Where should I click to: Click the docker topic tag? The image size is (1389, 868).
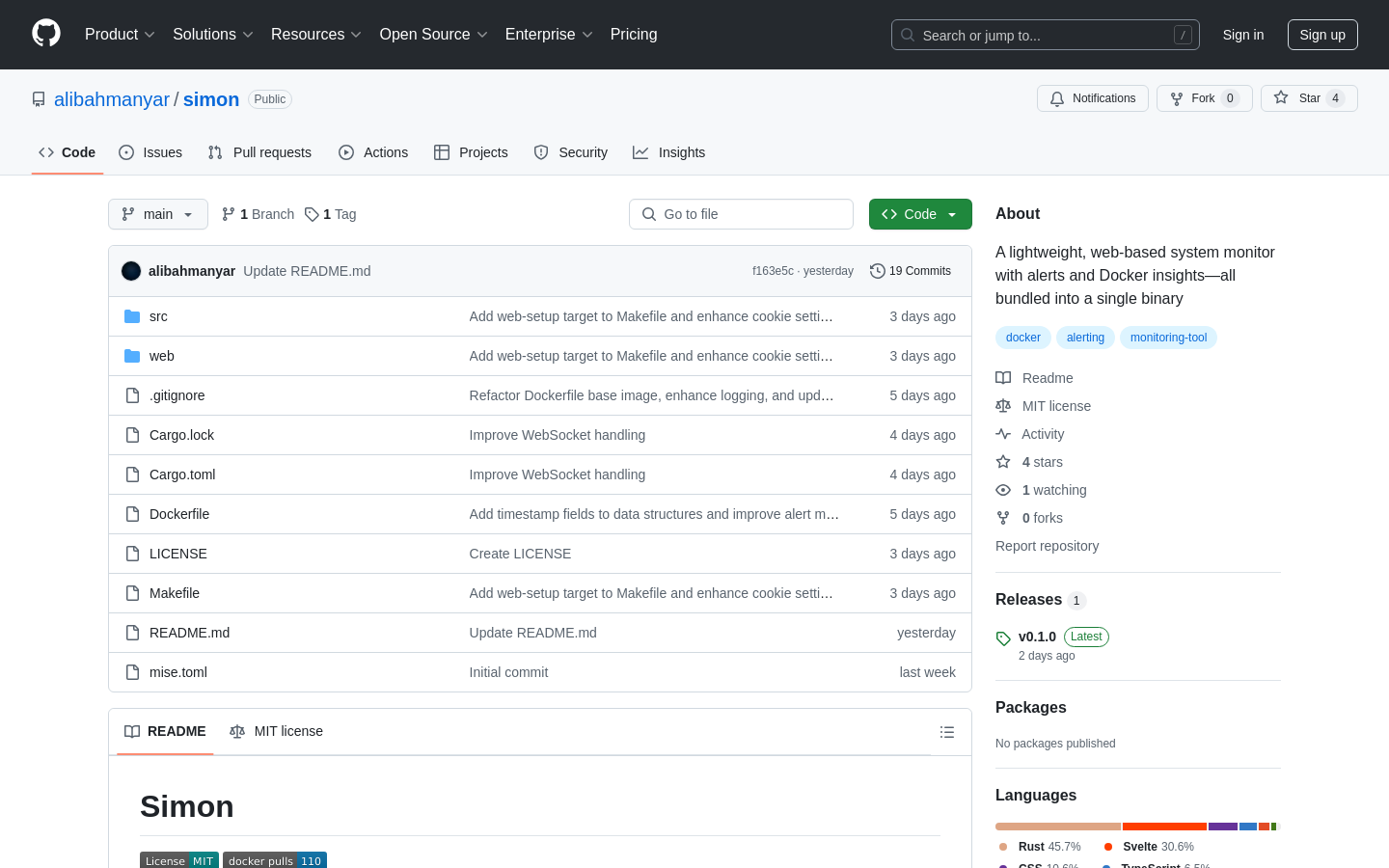click(1023, 338)
